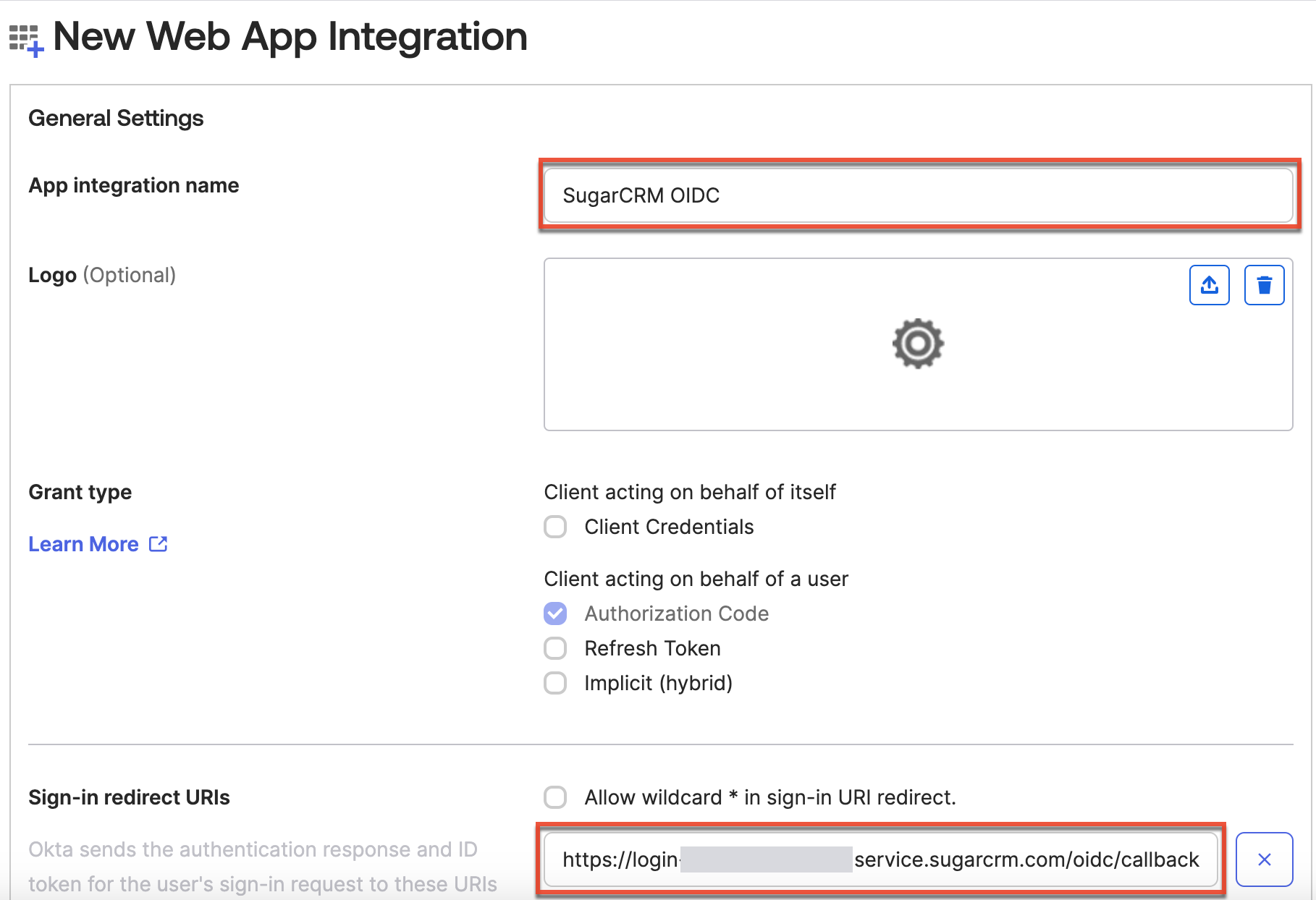
Task: Click the SugarCRM OIDC name field
Action: point(917,195)
